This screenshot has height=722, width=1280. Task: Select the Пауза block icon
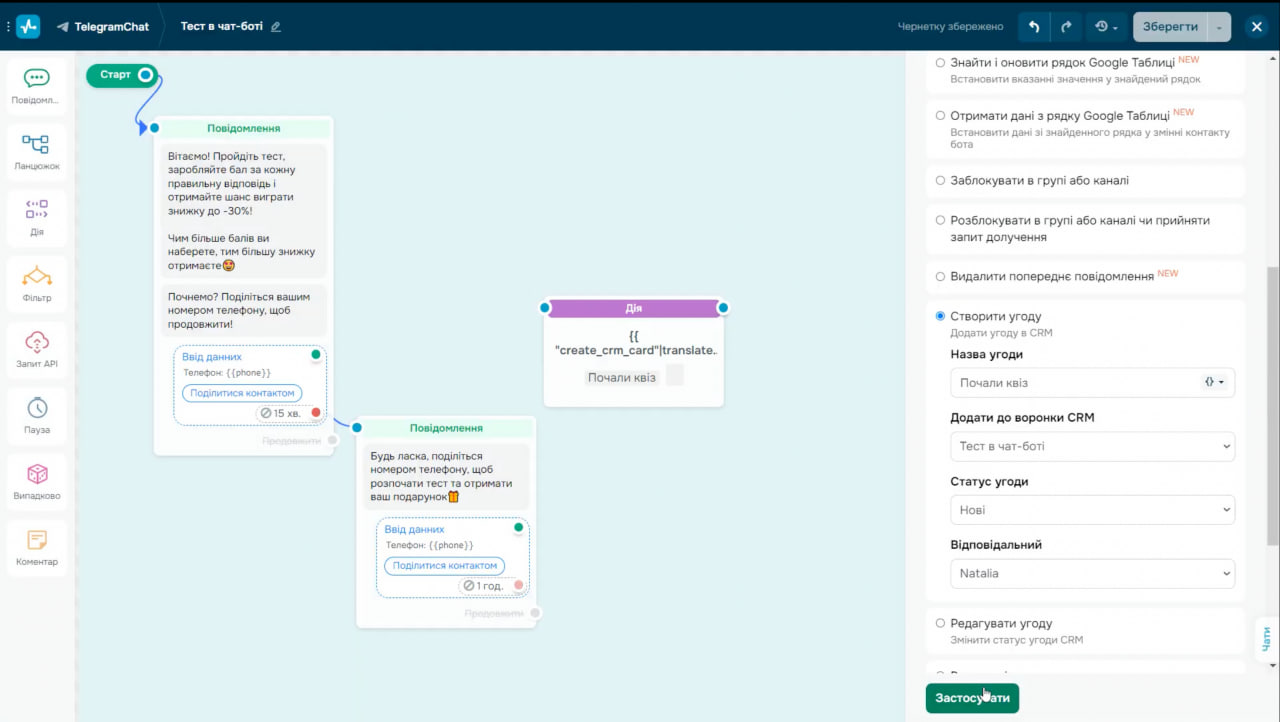coord(36,416)
